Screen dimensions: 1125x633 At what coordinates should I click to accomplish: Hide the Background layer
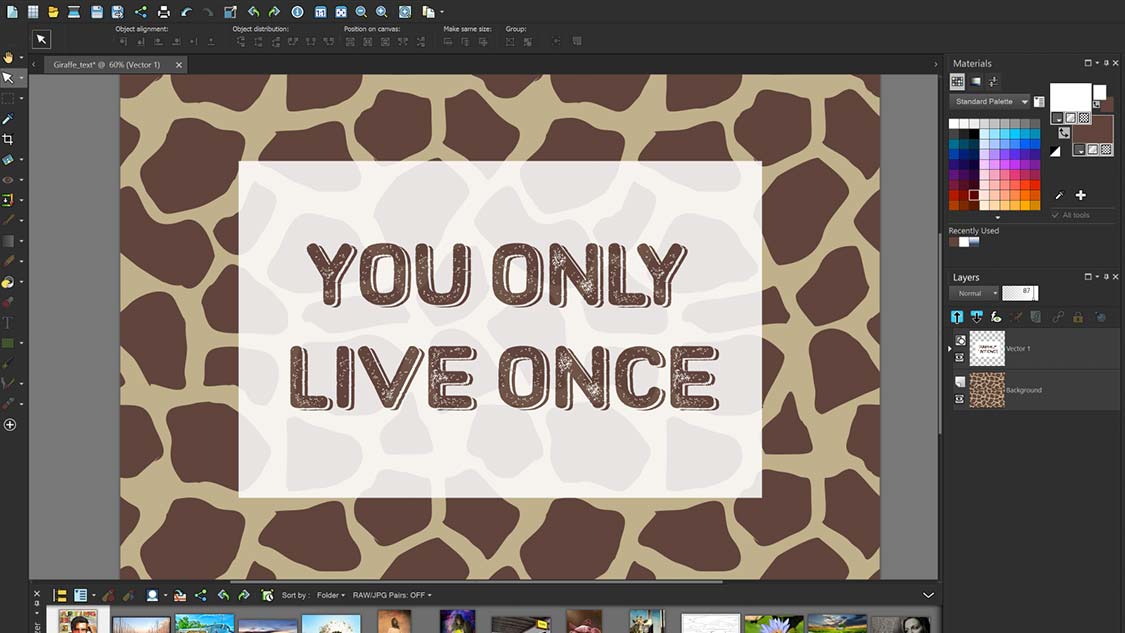(960, 398)
